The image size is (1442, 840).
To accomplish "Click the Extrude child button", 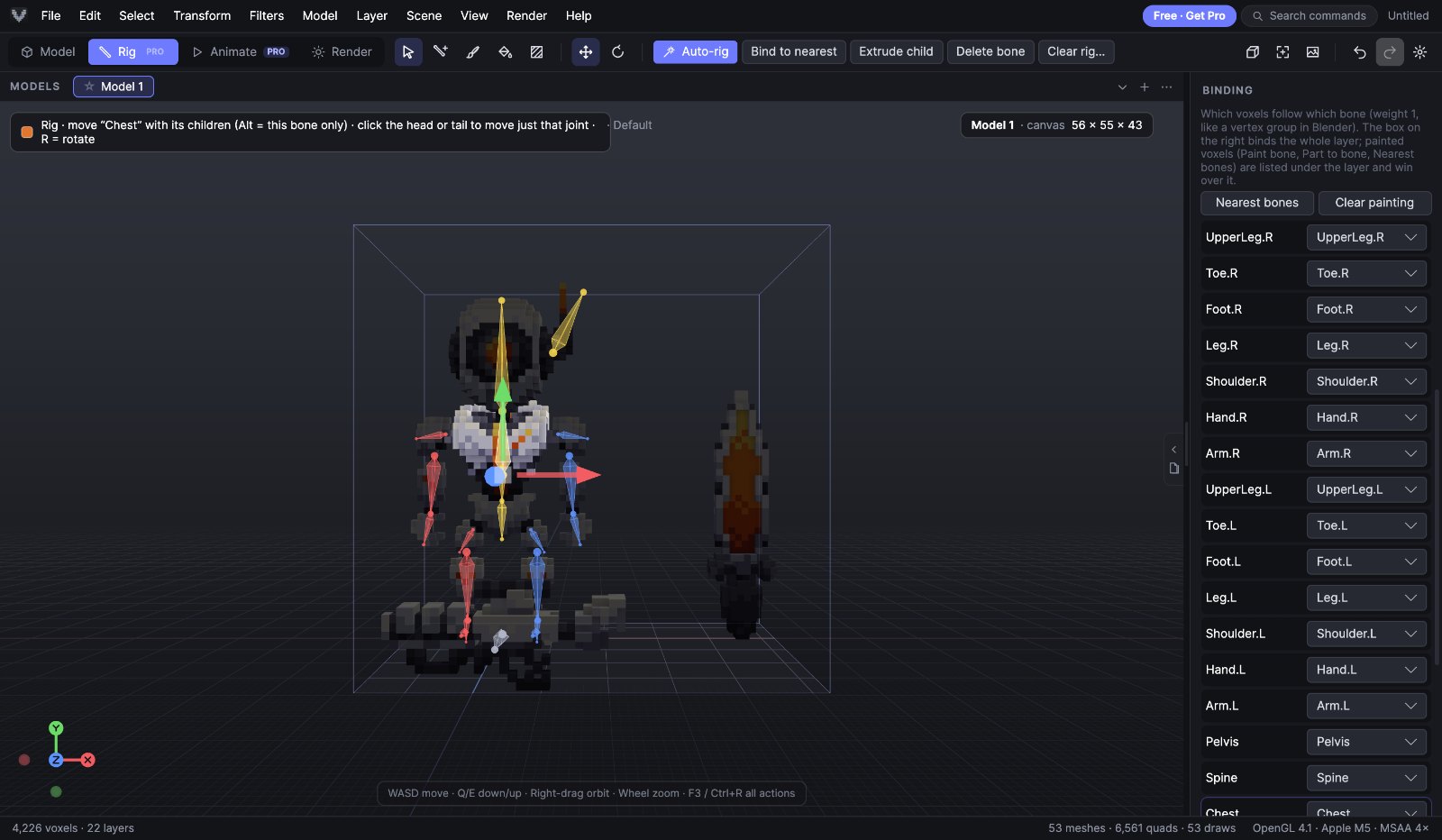I will [896, 52].
